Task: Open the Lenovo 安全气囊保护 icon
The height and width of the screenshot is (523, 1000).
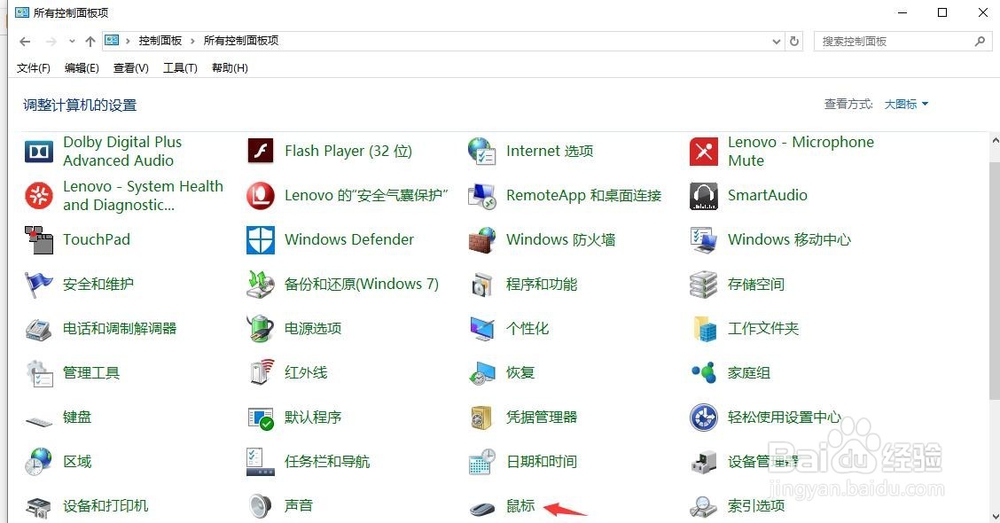Action: click(x=260, y=196)
